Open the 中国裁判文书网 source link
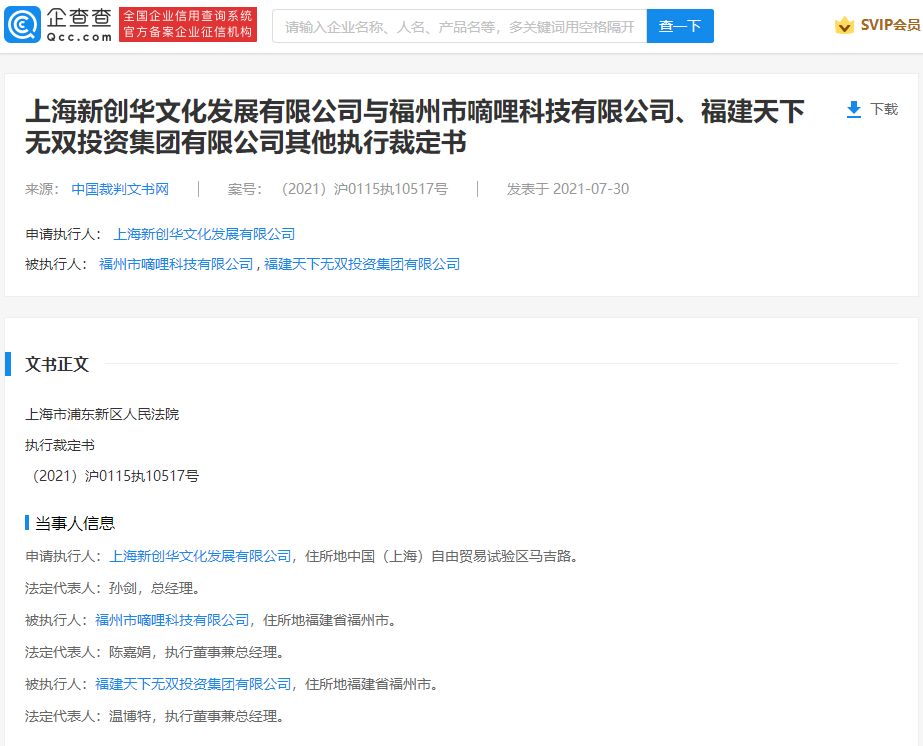This screenshot has width=923, height=746. [x=120, y=189]
